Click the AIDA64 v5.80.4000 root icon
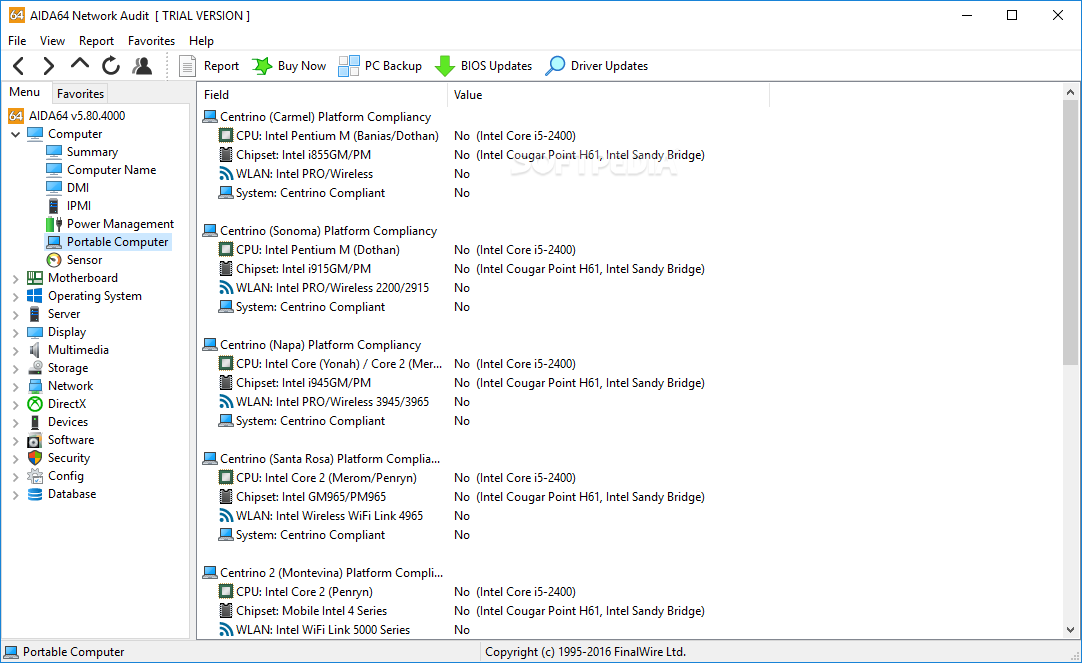This screenshot has height=663, width=1082. (x=16, y=116)
